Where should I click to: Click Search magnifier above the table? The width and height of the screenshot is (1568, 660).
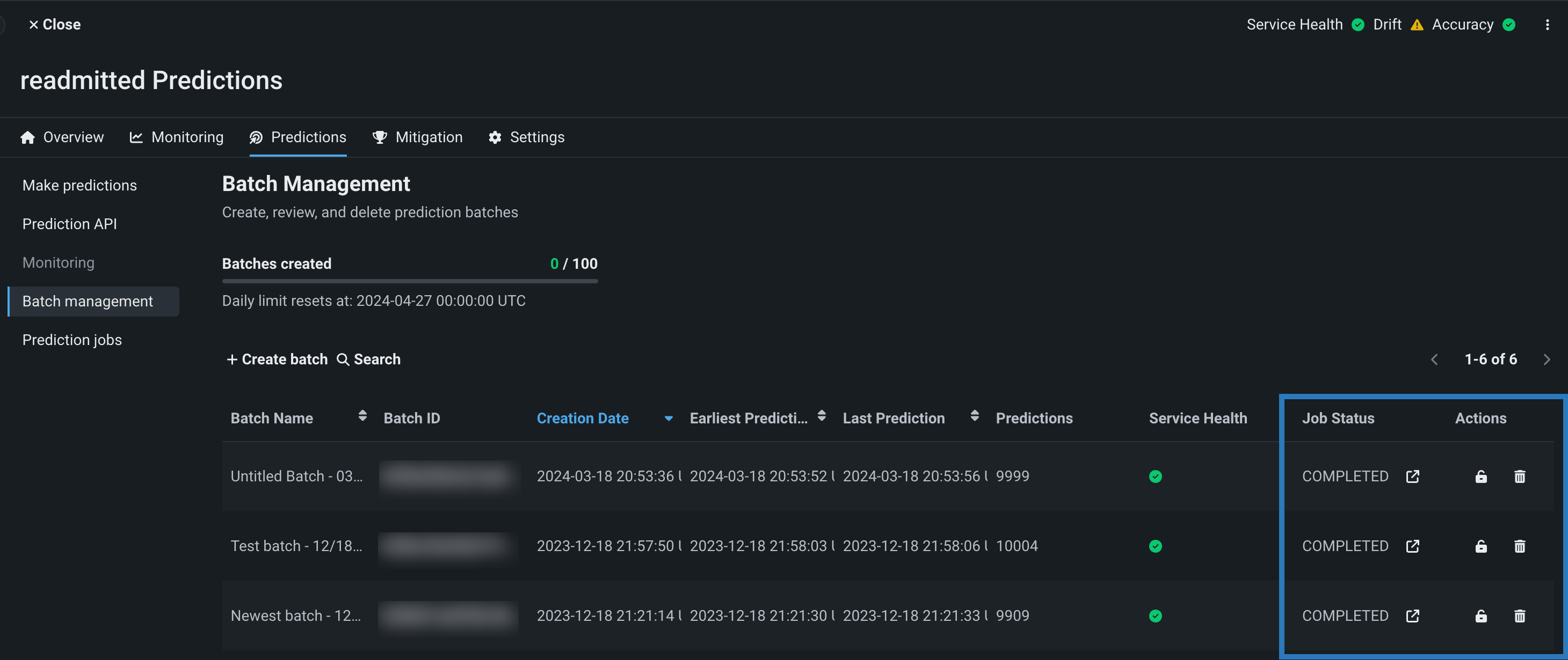343,360
